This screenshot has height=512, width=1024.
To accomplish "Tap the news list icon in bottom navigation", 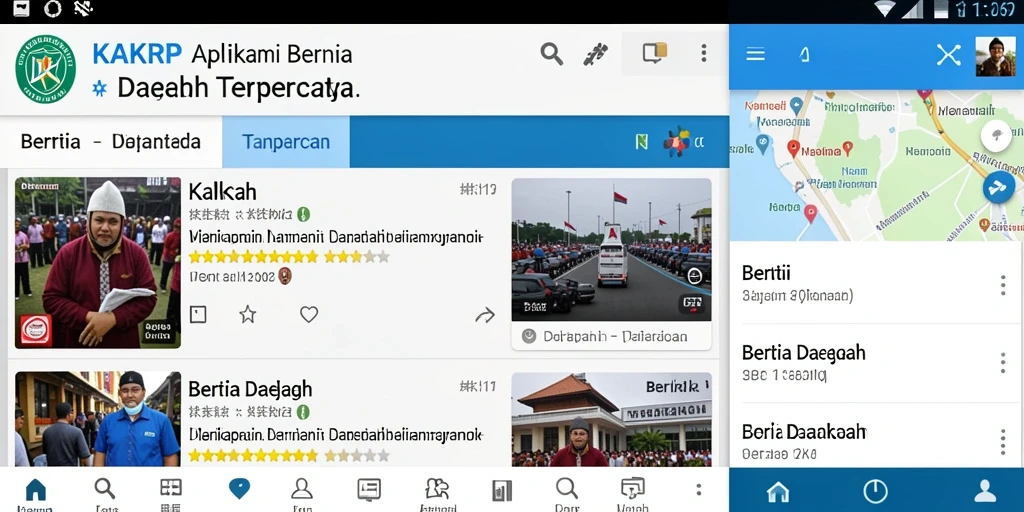I will click(x=369, y=490).
